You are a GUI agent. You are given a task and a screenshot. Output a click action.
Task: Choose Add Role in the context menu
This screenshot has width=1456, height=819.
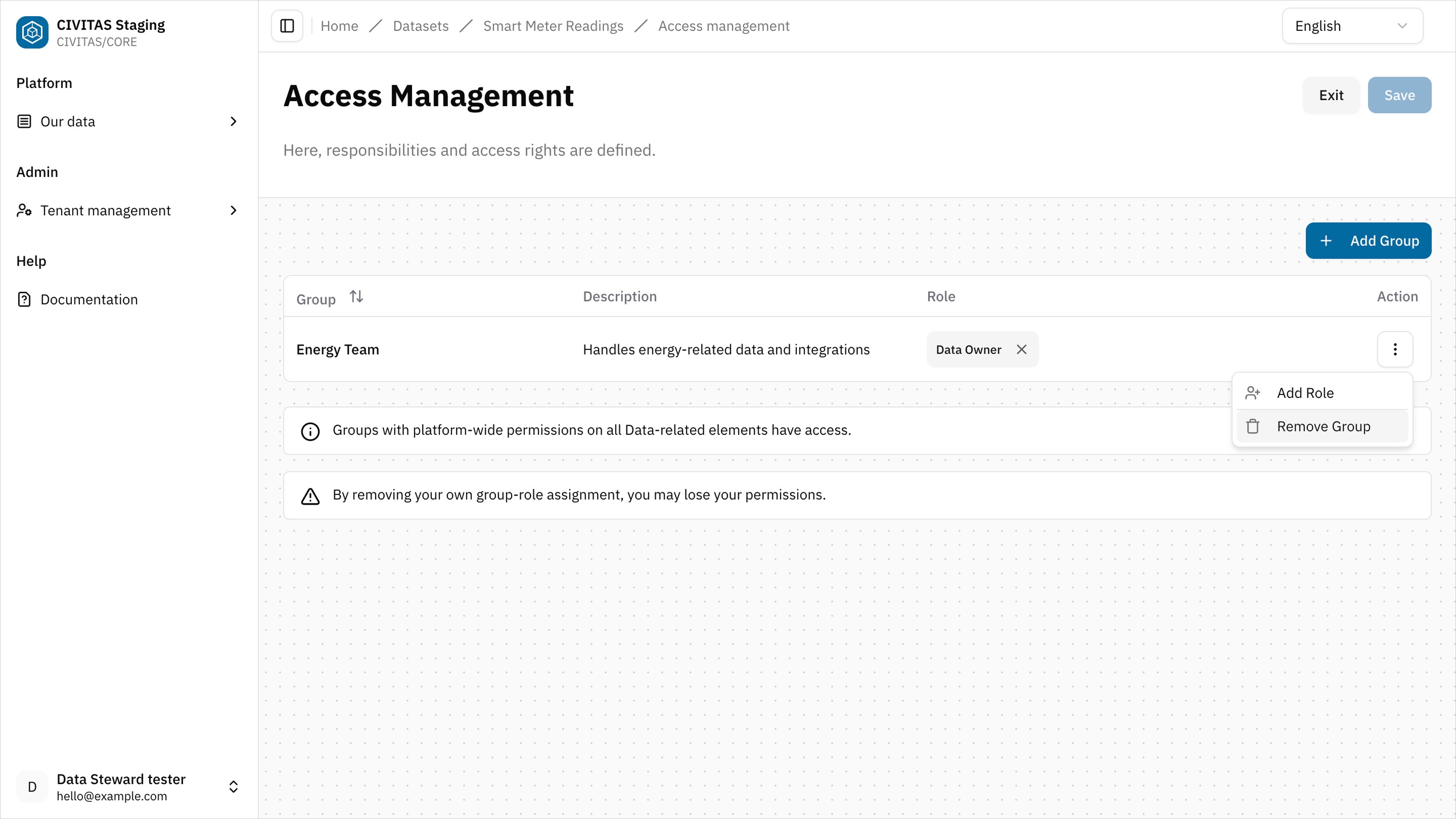click(1304, 392)
